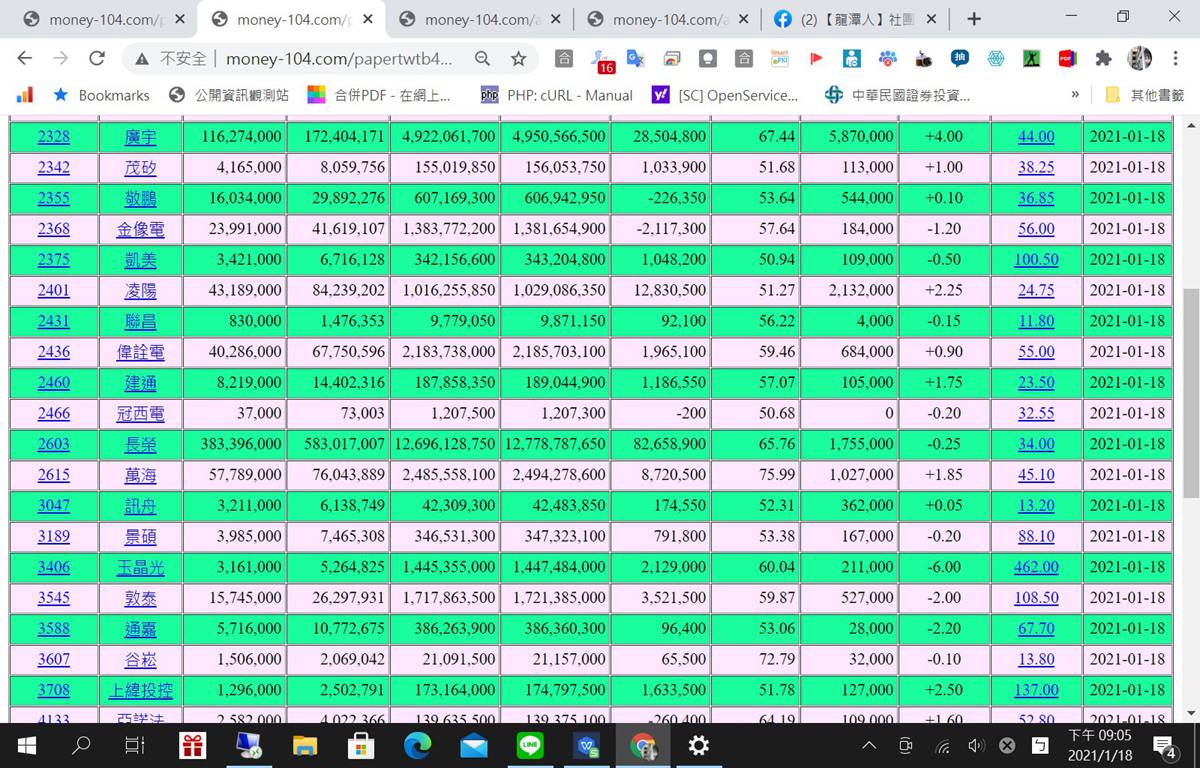This screenshot has height=768, width=1200.
Task: Open a new browser tab
Action: [974, 19]
